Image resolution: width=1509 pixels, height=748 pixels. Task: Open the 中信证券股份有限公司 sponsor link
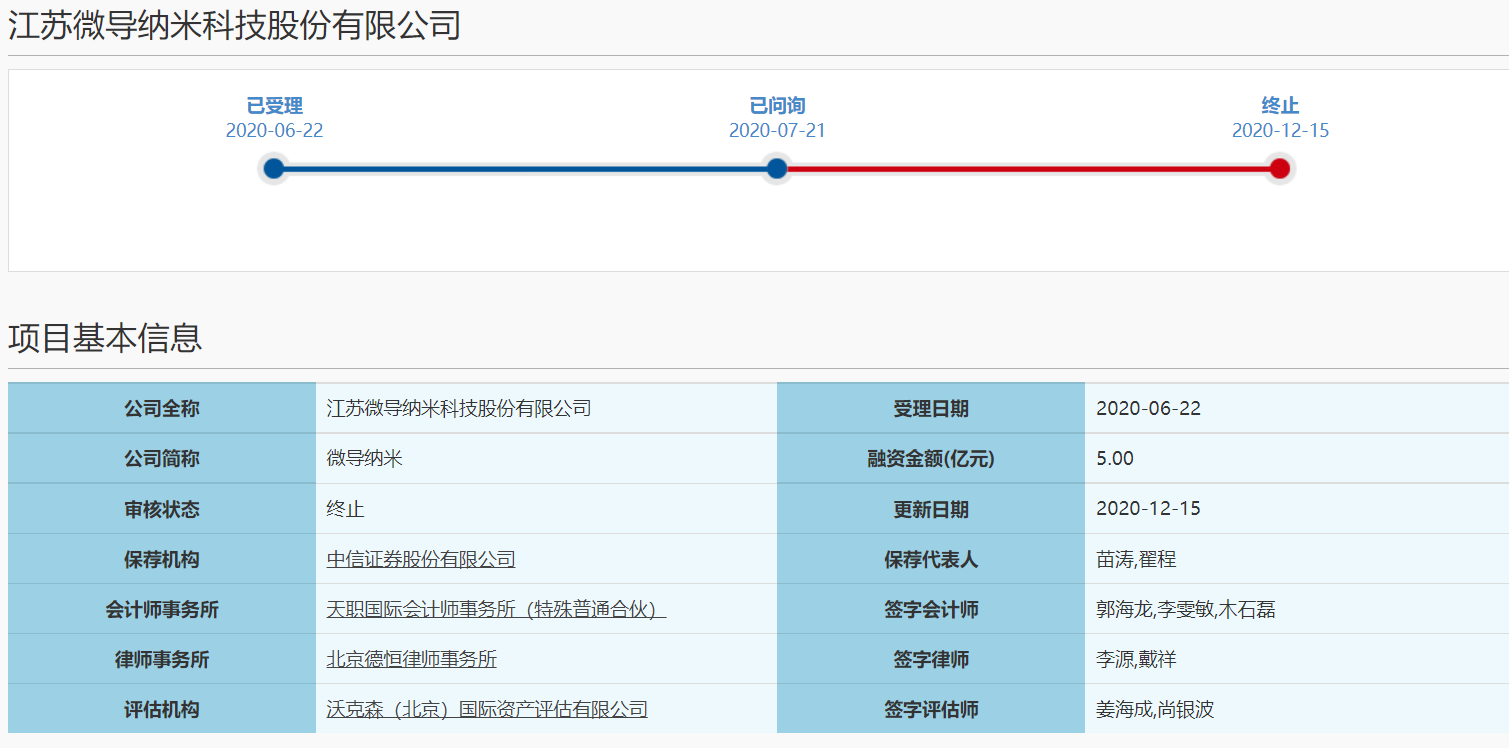coord(421,559)
